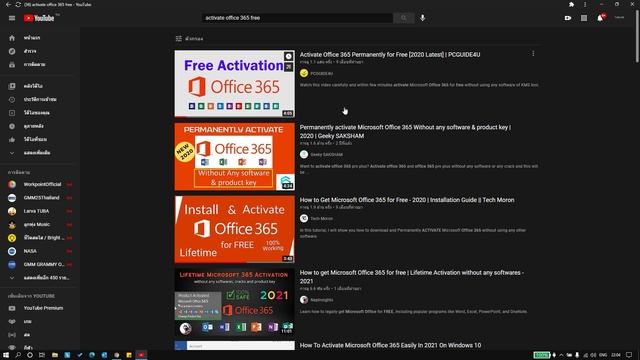Open 'Lifetime Activation without any softwares' title
The image size is (640, 360).
412,277
